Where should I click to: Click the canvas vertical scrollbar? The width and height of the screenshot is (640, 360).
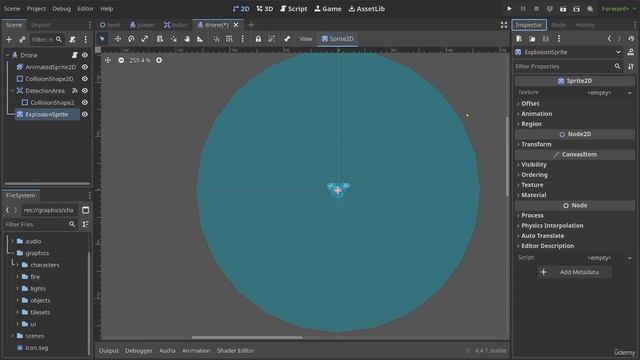[x=507, y=157]
